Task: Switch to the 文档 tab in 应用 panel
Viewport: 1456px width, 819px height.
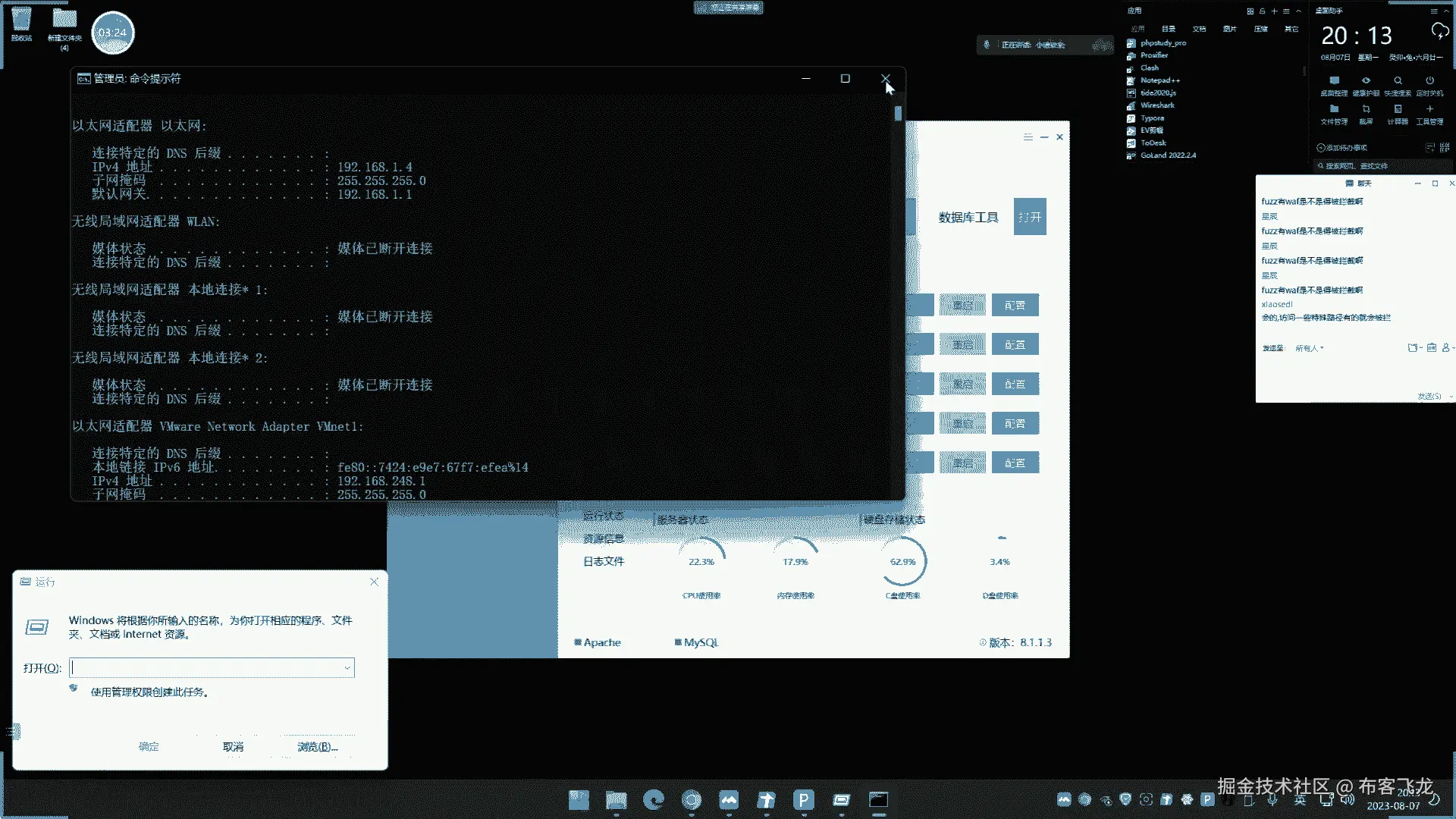Action: point(1199,29)
